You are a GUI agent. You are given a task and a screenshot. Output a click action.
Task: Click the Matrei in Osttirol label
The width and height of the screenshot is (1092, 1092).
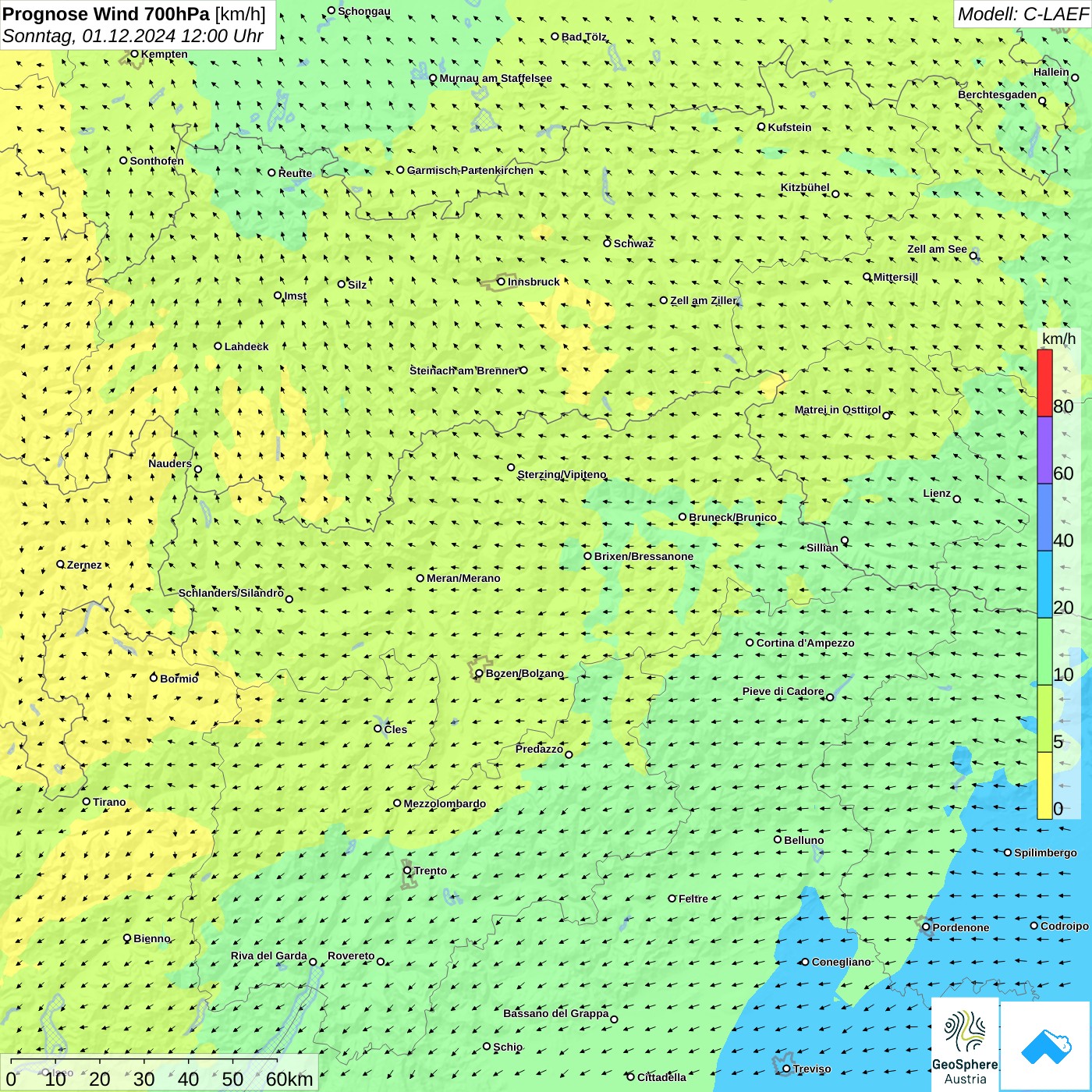(838, 409)
